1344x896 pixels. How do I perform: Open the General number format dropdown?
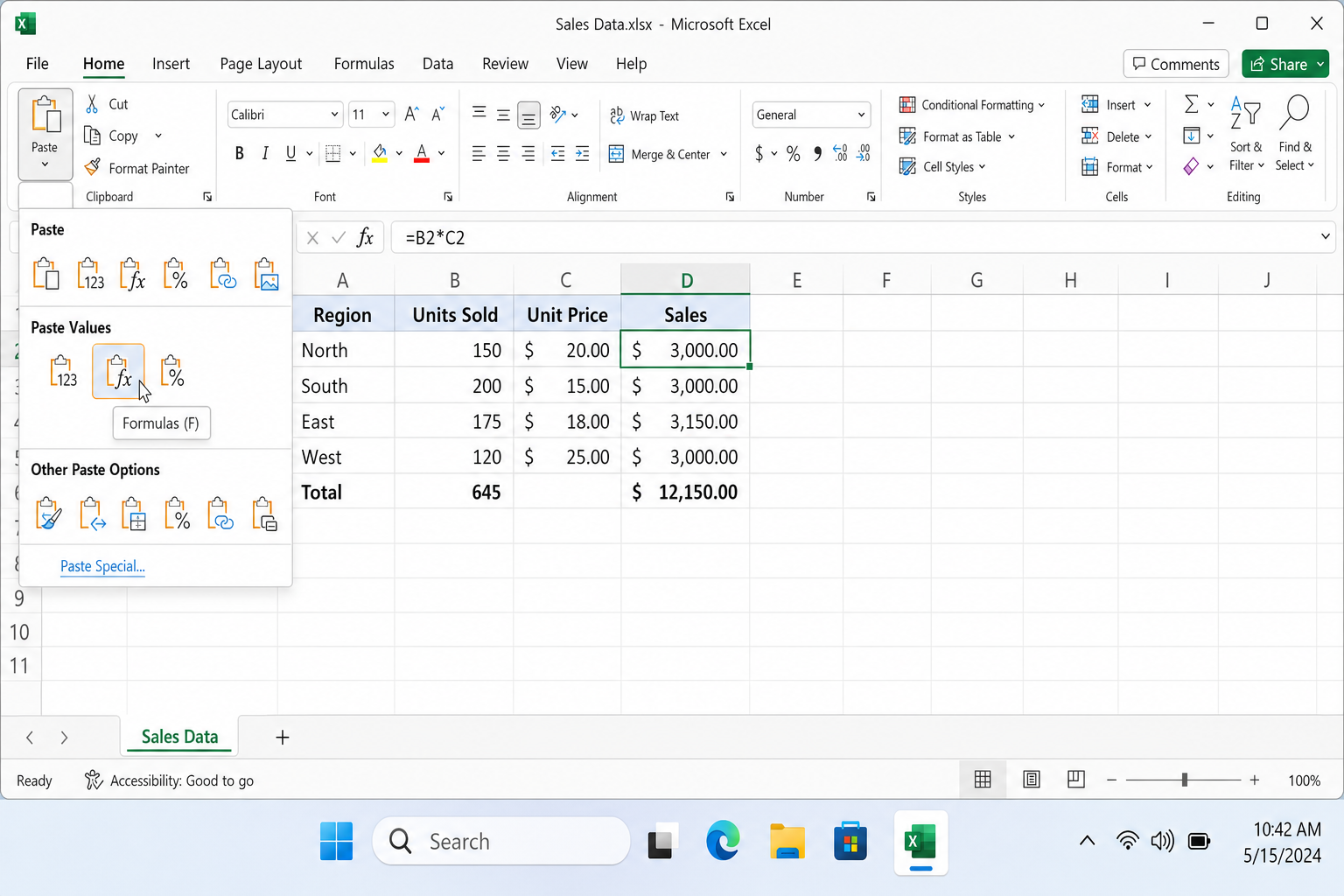click(861, 115)
